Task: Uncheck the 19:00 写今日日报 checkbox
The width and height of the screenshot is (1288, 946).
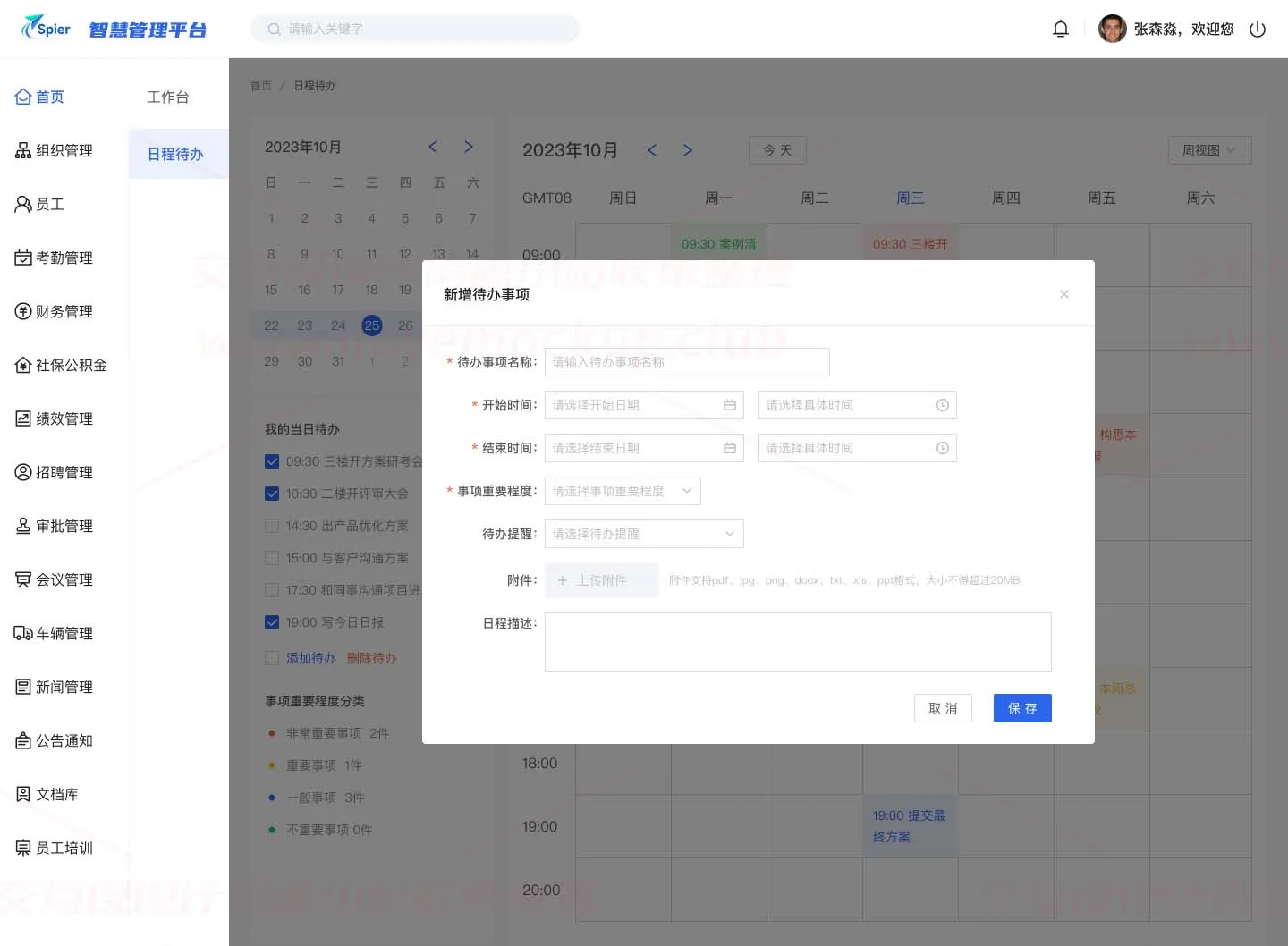Action: (272, 622)
